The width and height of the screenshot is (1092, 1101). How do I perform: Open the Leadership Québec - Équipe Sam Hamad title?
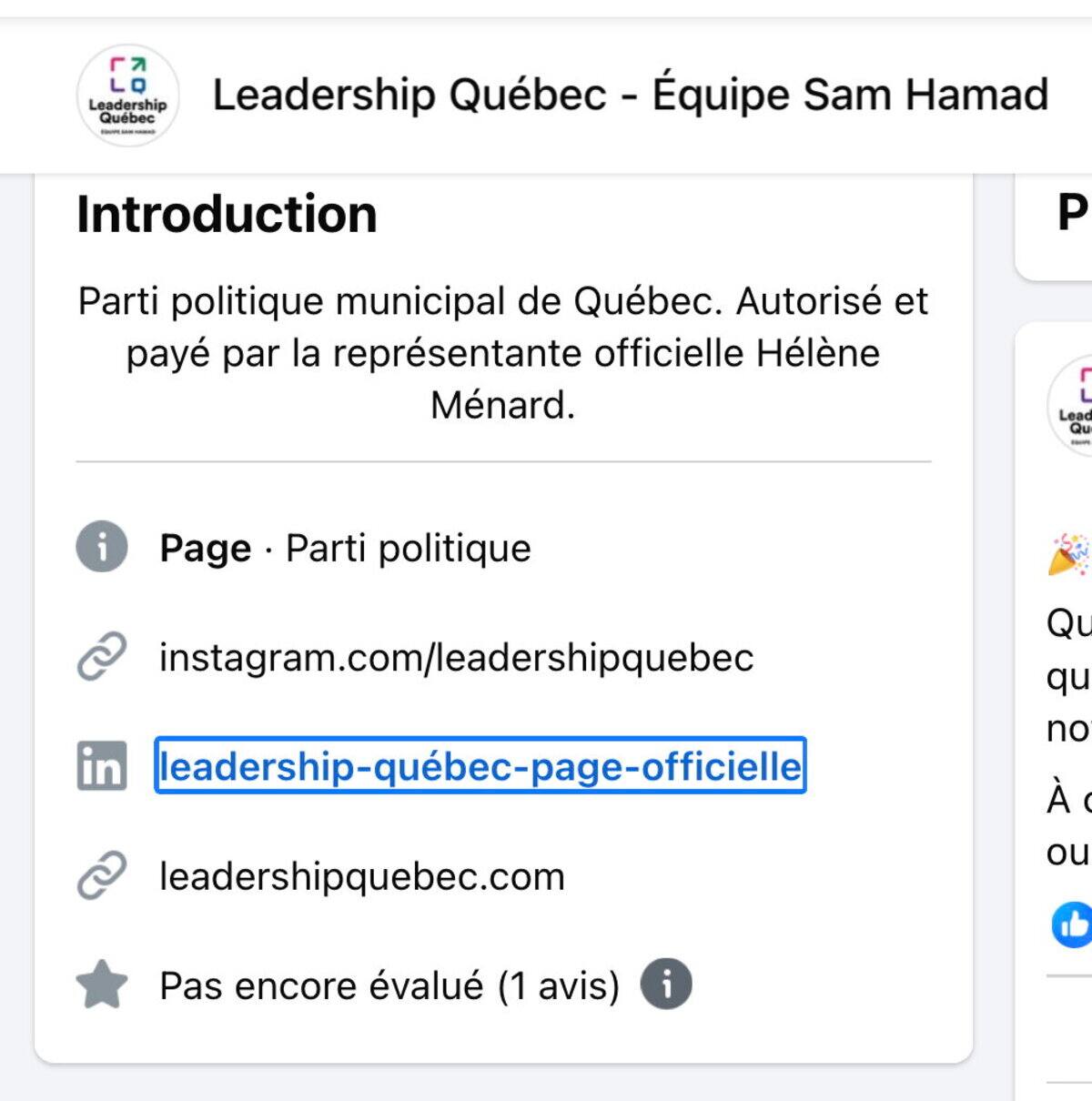(x=630, y=95)
